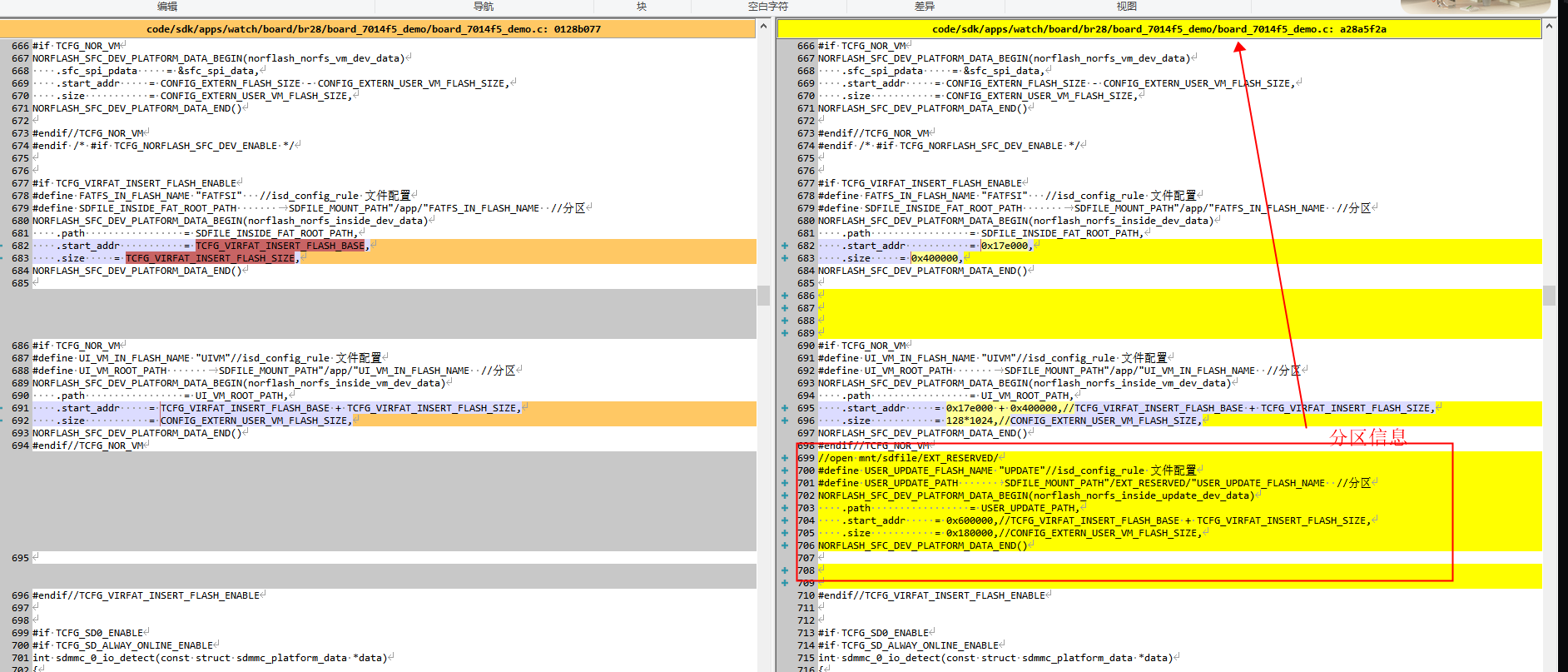Click the plus marker at right line 708
This screenshot has height=672, width=1568.
(785, 570)
